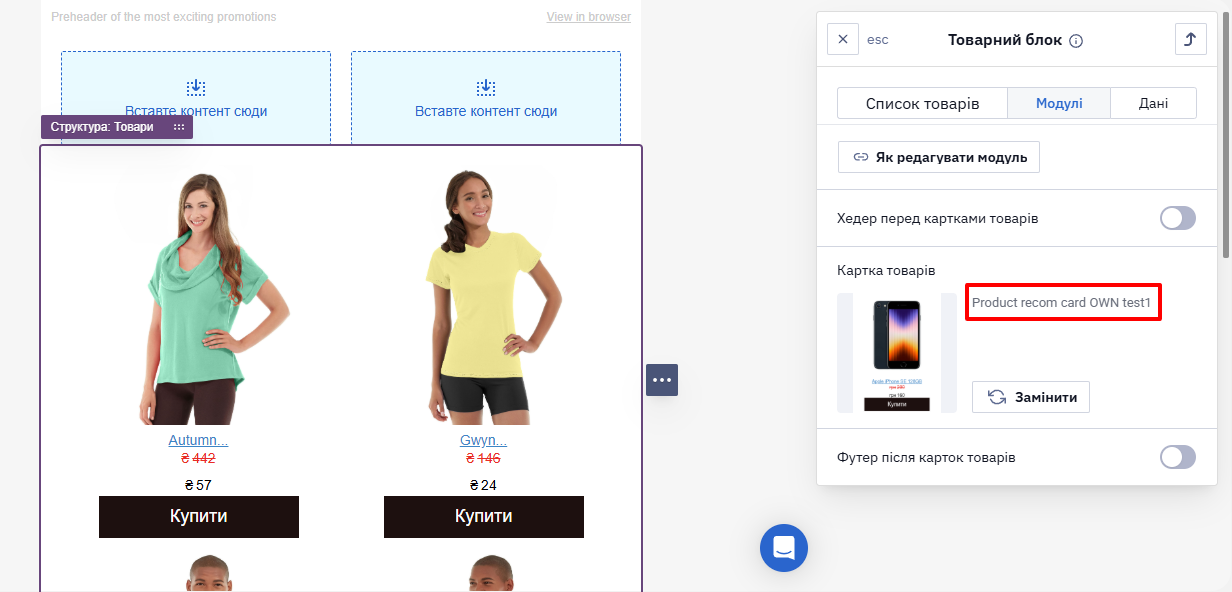
Task: Click the current price ₴ 24
Action: click(x=483, y=485)
